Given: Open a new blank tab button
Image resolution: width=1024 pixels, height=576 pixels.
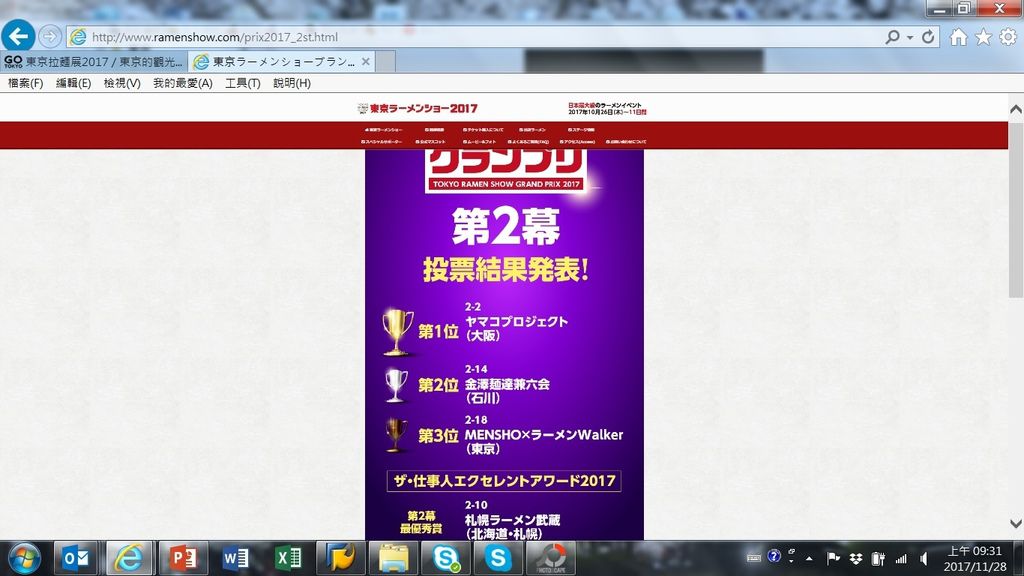Looking at the screenshot, I should pyautogui.click(x=385, y=61).
